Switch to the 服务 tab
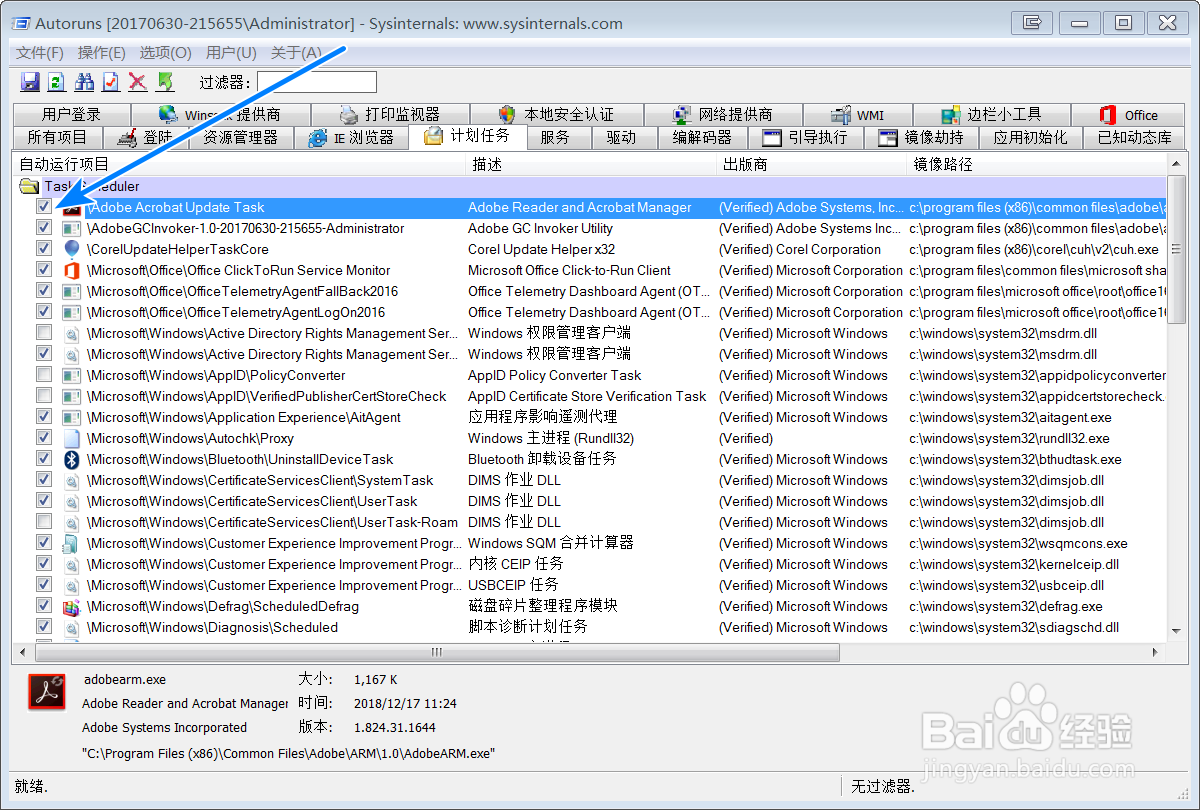The height and width of the screenshot is (810, 1200). pyautogui.click(x=555, y=137)
